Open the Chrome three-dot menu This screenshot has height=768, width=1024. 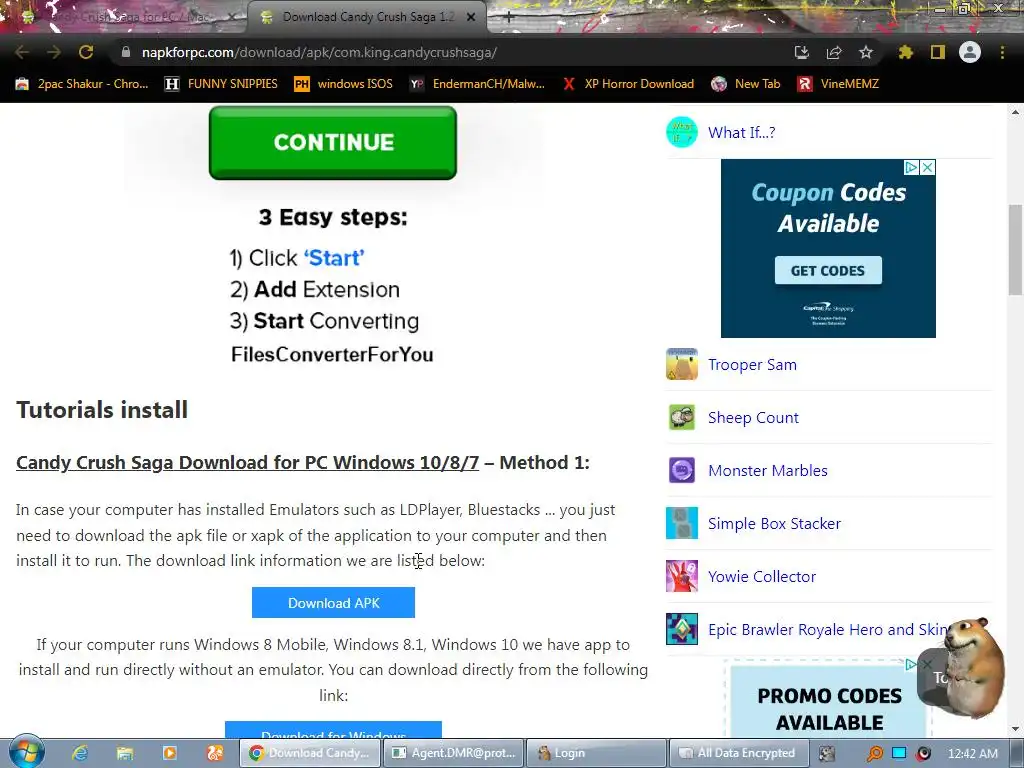pos(1002,52)
